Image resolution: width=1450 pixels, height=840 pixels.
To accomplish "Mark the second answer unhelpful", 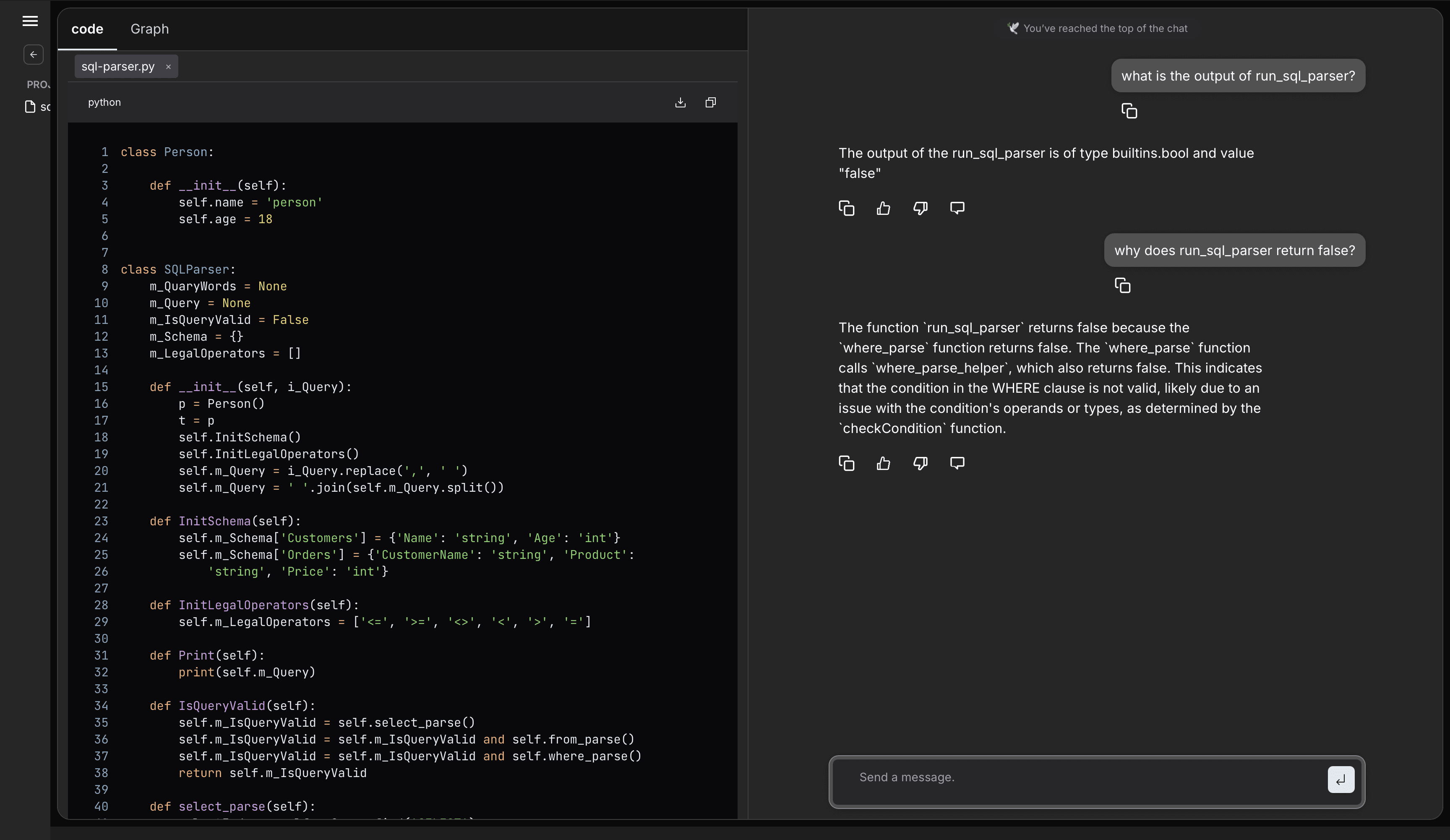I will 920,463.
